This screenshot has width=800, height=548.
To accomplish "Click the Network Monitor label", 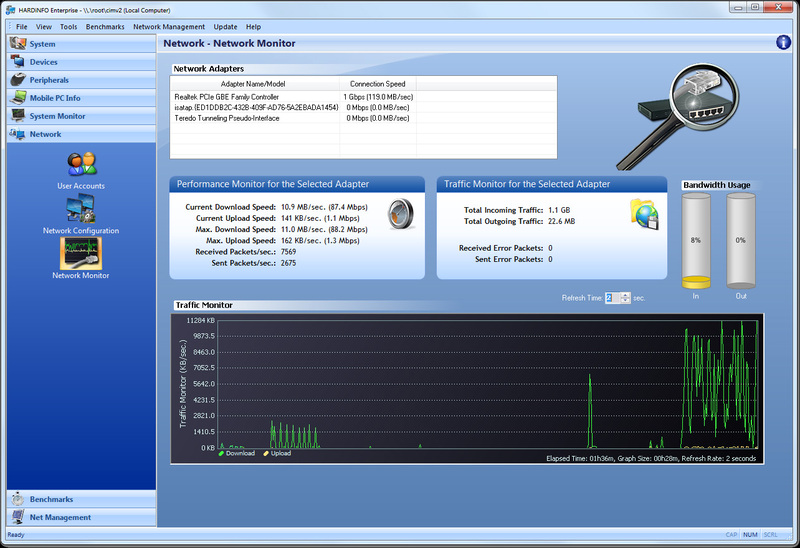I will 81,275.
